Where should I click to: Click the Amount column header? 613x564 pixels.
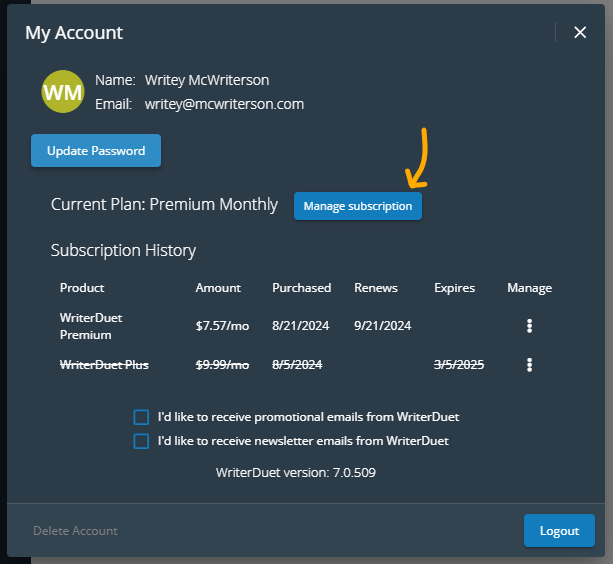218,288
